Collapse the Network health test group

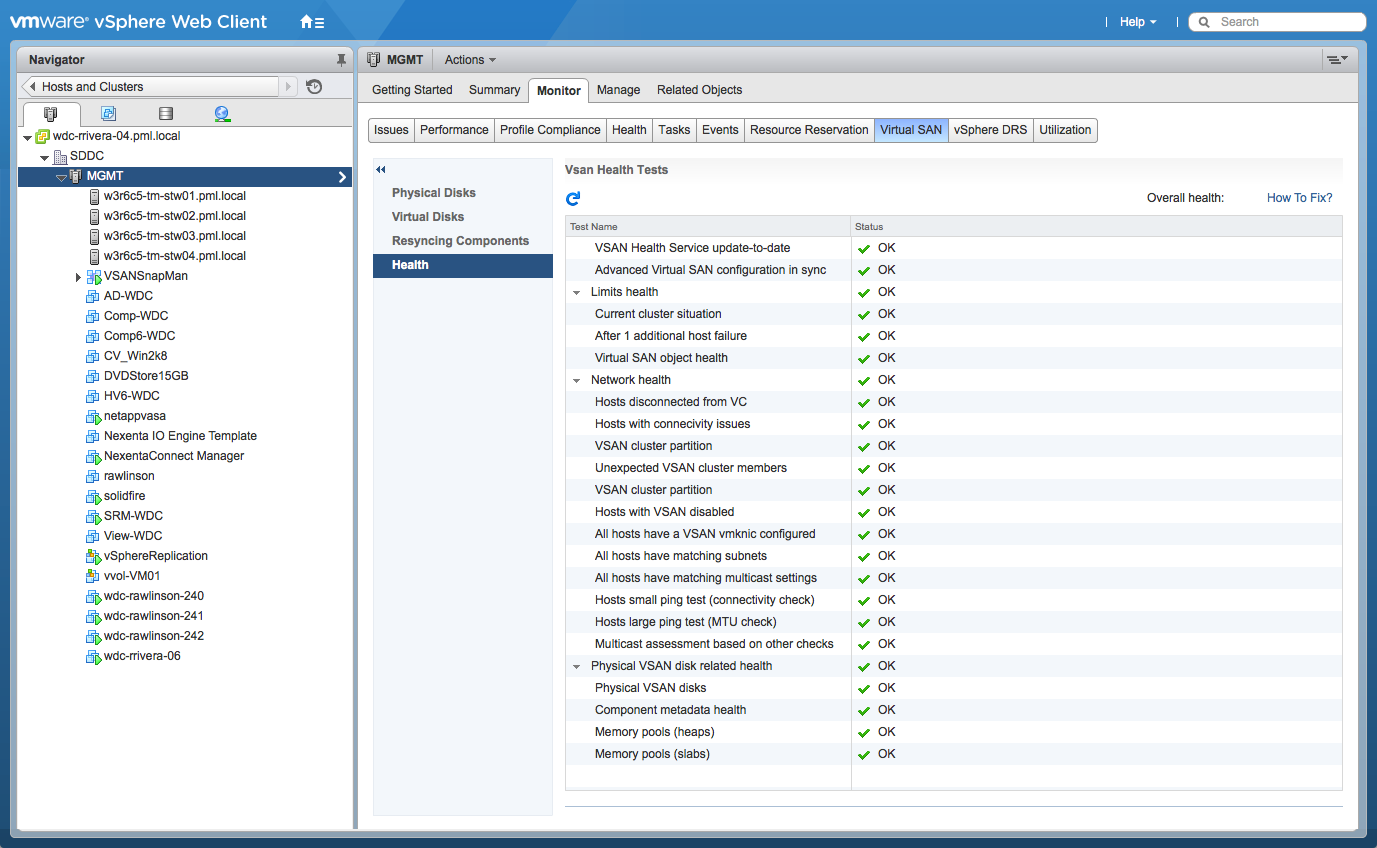pos(577,381)
